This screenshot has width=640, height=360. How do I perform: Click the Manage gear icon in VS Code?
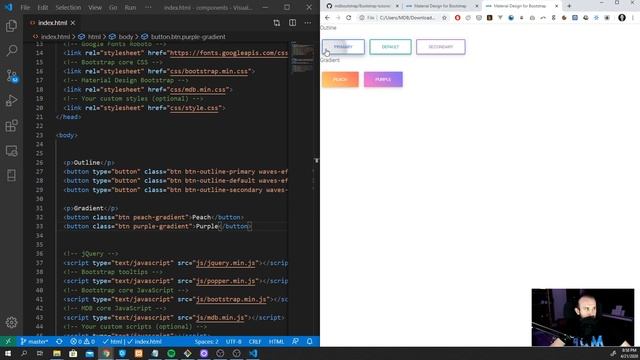tap(11, 322)
